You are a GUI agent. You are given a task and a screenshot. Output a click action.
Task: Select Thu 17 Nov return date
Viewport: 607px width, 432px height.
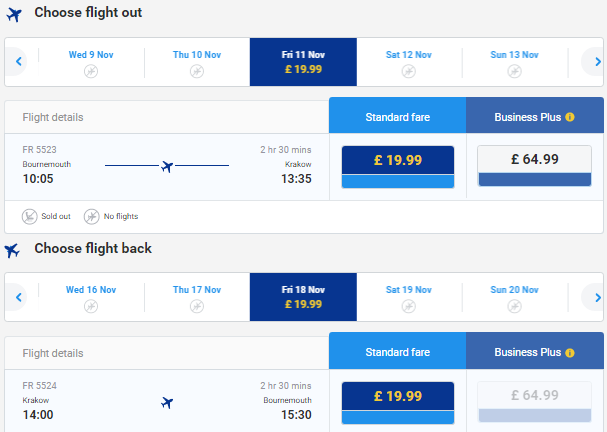click(197, 297)
